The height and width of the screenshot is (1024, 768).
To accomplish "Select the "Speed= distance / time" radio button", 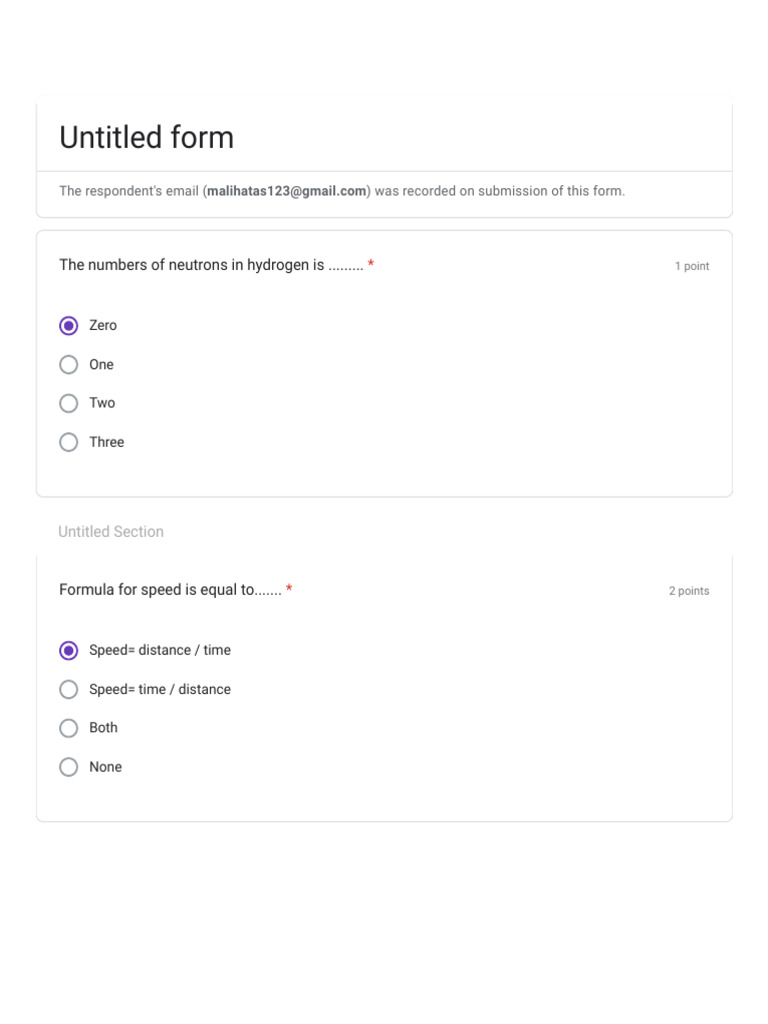I will (x=69, y=651).
